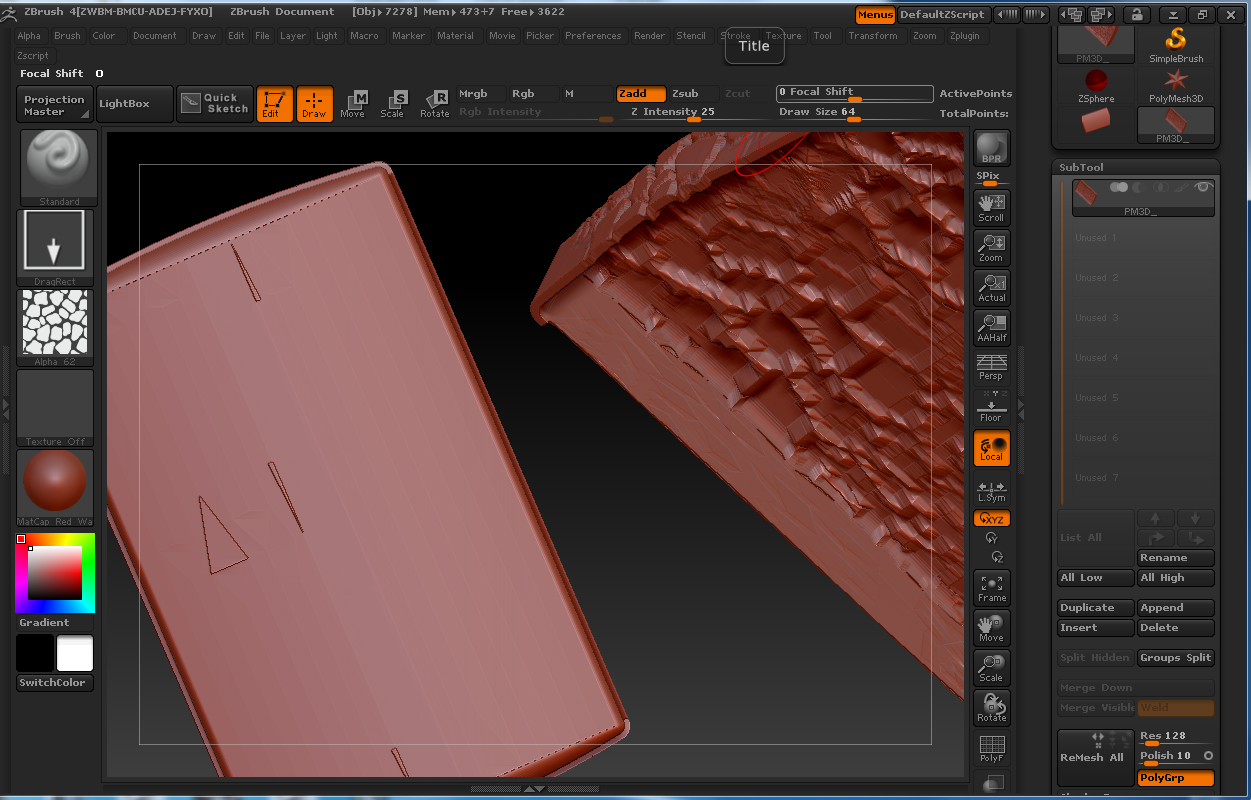Select the Scroll canvas navigation icon
The image size is (1251, 800).
(x=991, y=208)
